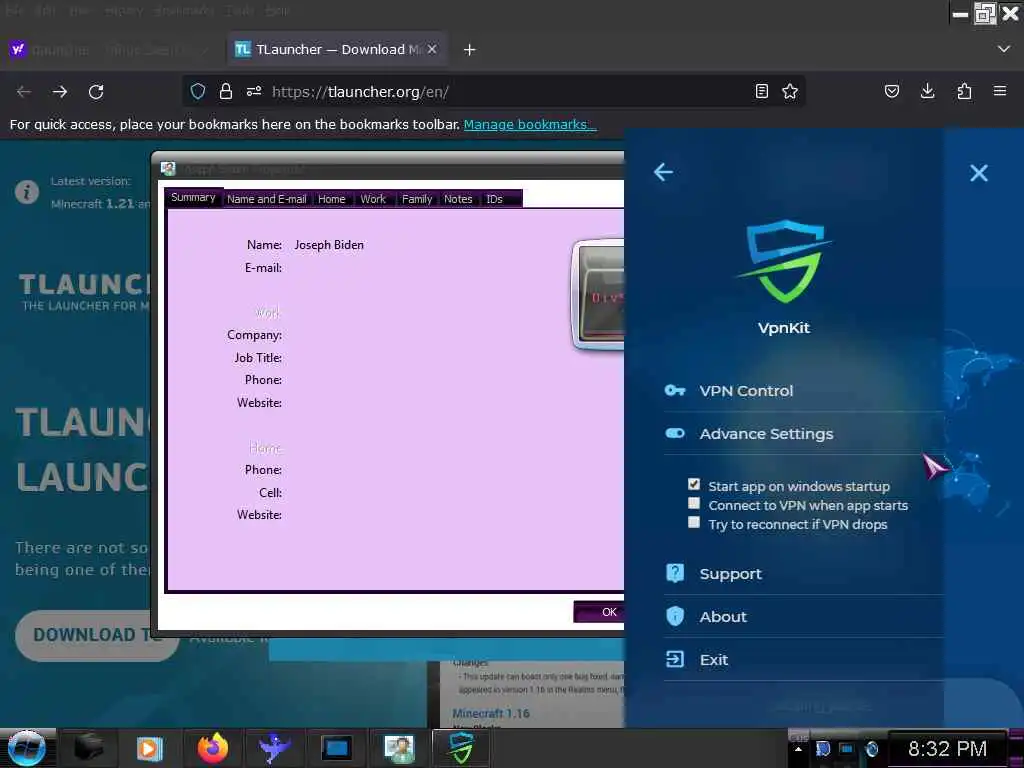Enable Connect to VPN when app starts
1024x768 pixels.
coord(694,504)
